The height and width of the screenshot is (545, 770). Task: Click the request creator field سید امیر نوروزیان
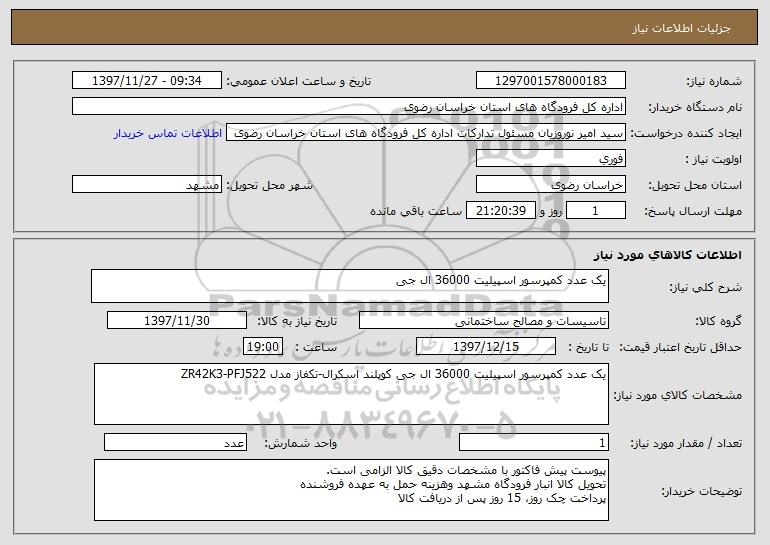[426, 133]
